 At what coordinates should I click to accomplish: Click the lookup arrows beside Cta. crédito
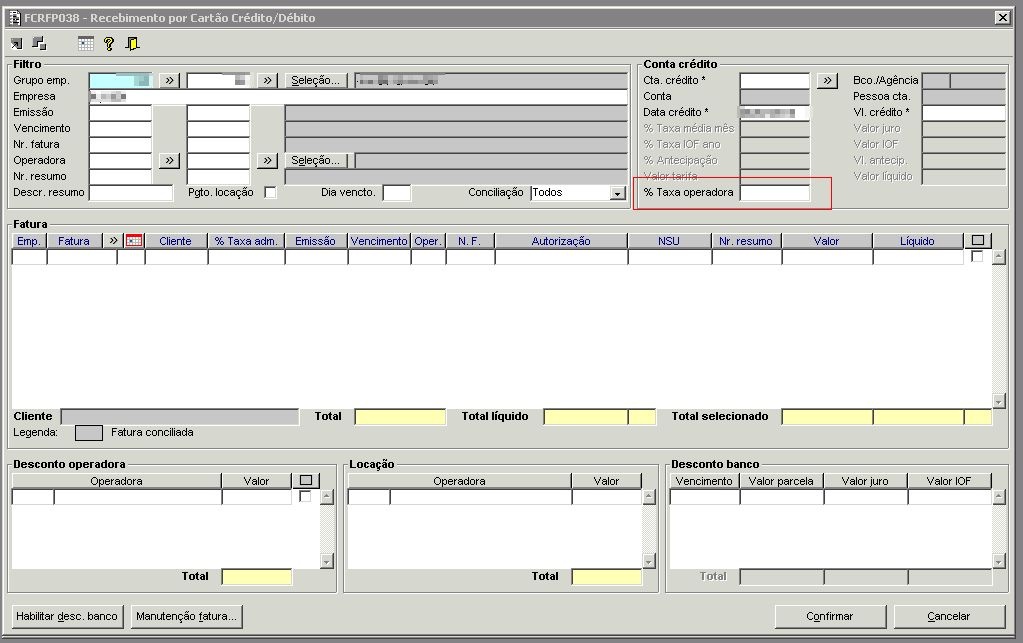pyautogui.click(x=827, y=80)
